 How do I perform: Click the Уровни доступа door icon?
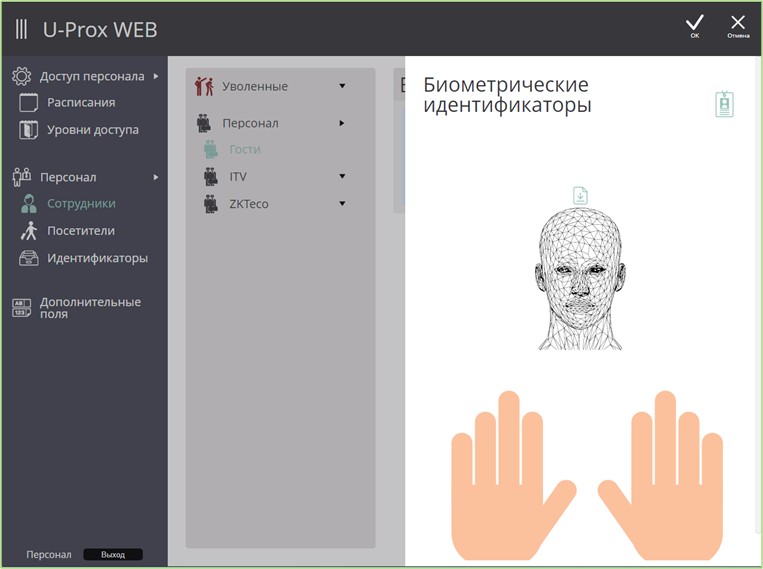[x=28, y=130]
